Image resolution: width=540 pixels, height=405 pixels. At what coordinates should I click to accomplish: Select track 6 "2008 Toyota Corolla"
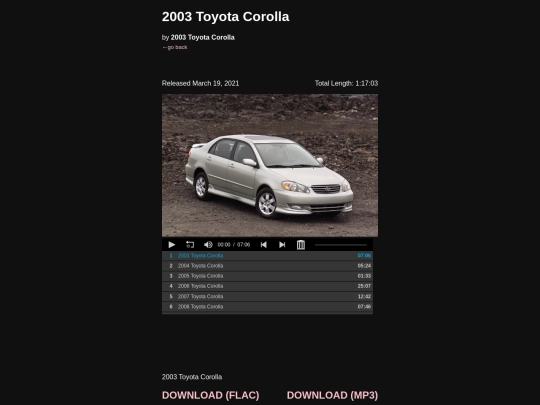coord(267,307)
